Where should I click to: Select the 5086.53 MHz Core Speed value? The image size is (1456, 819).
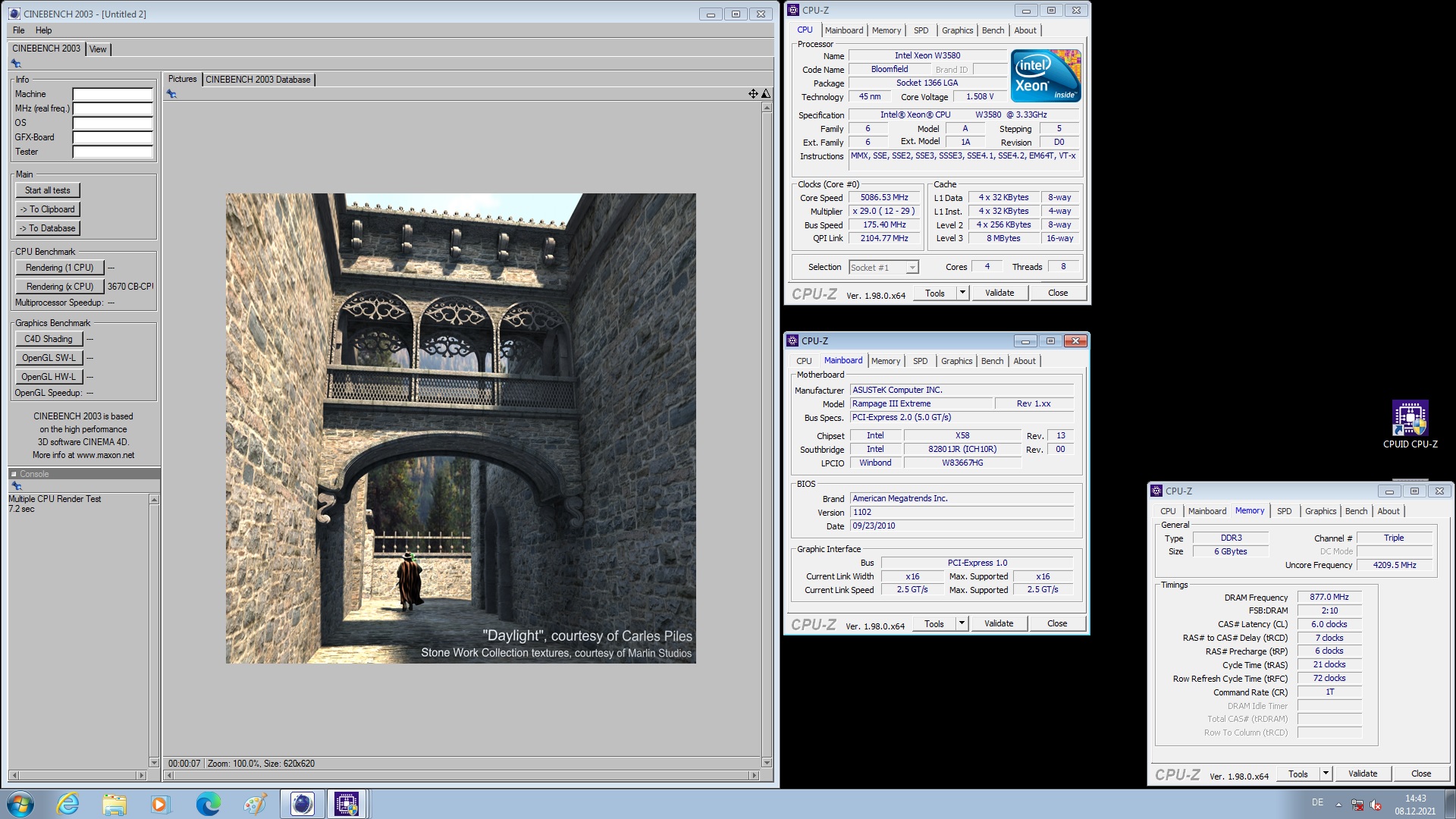(x=884, y=197)
